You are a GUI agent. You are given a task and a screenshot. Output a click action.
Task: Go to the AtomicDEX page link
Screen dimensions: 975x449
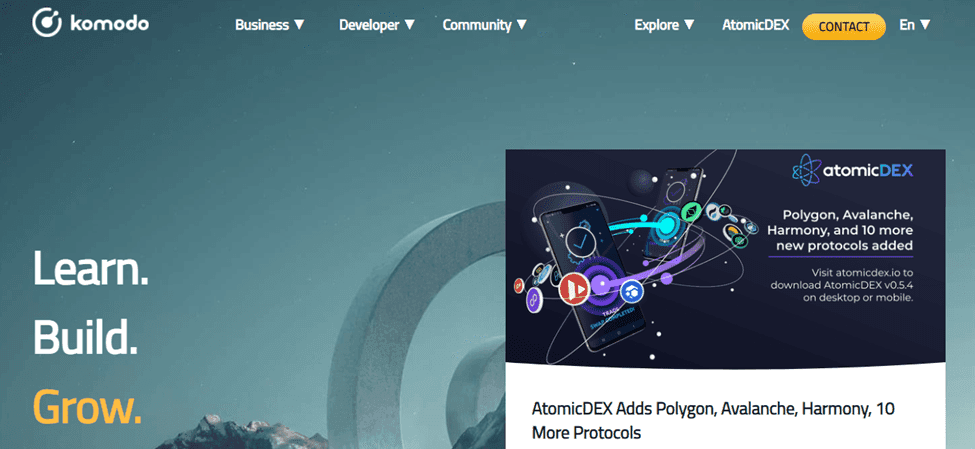tap(756, 25)
